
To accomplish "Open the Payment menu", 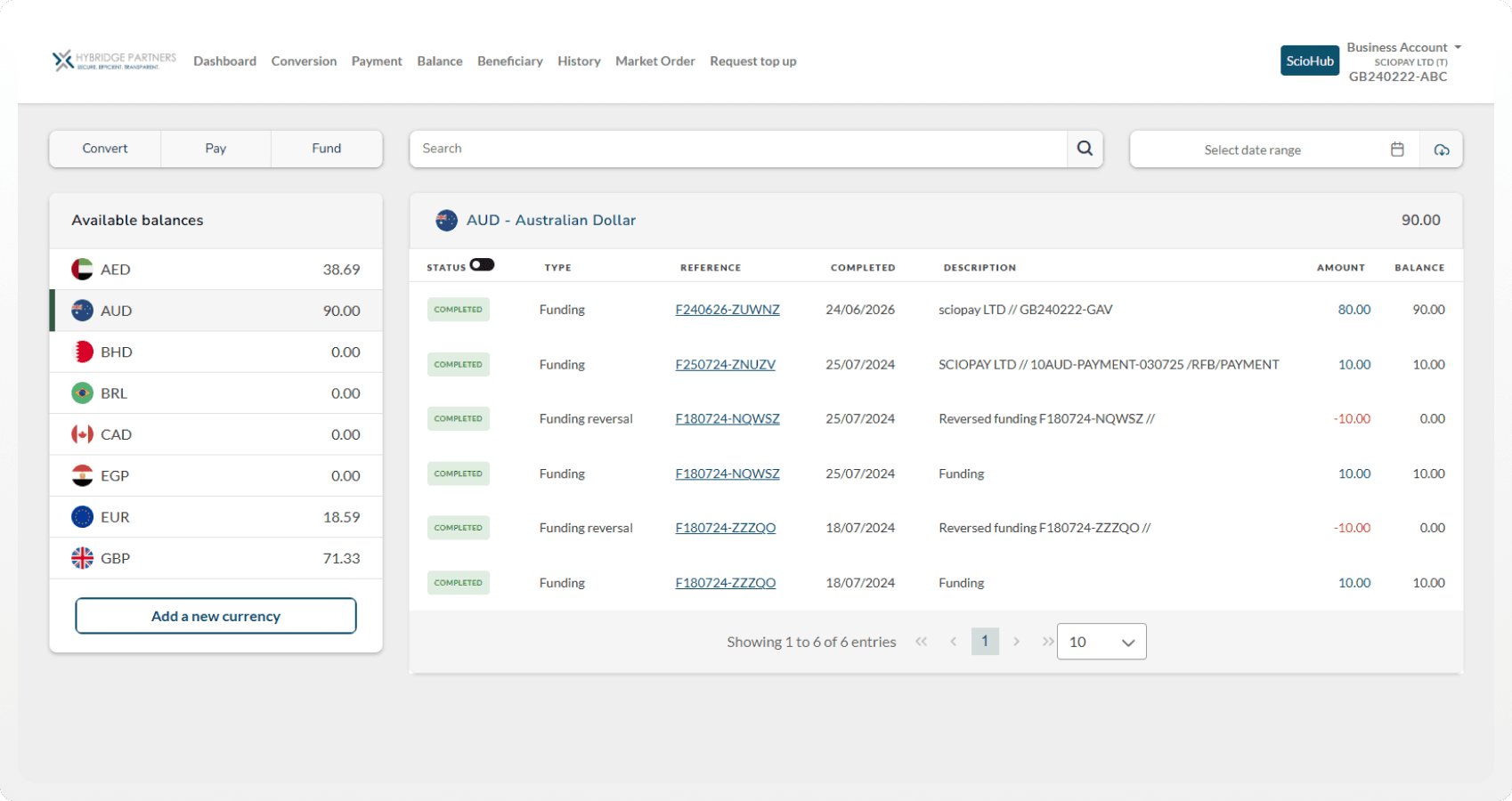I will [x=377, y=61].
